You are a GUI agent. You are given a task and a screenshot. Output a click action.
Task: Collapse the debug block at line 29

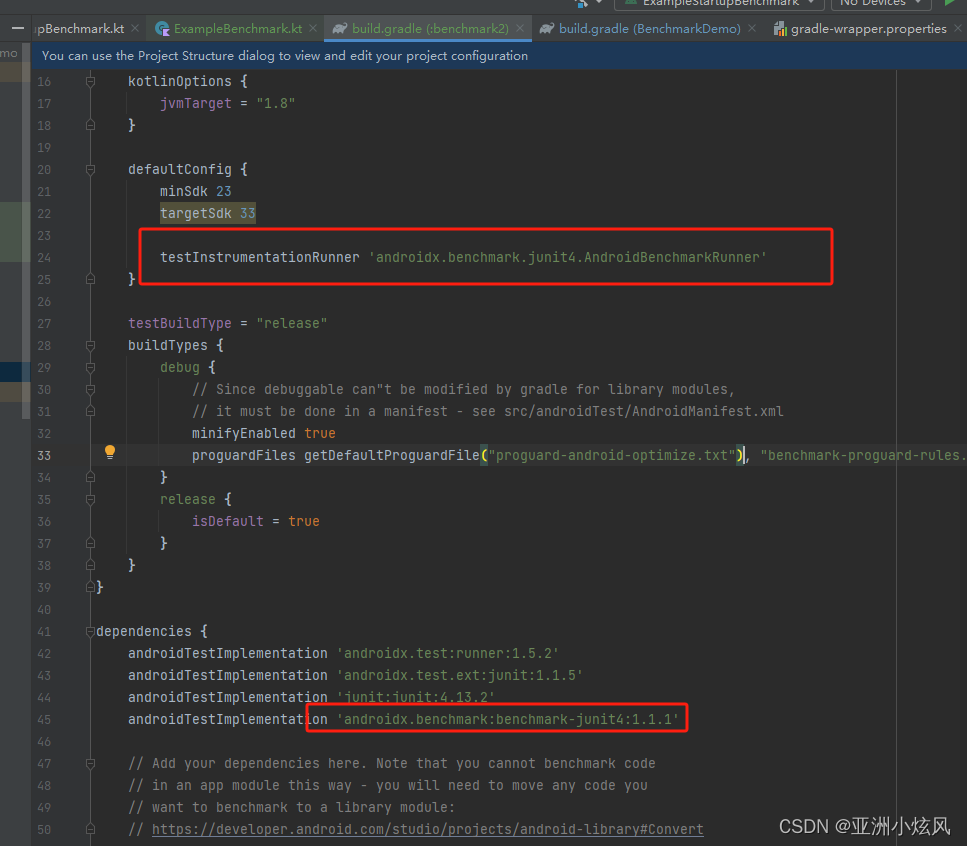pos(89,367)
